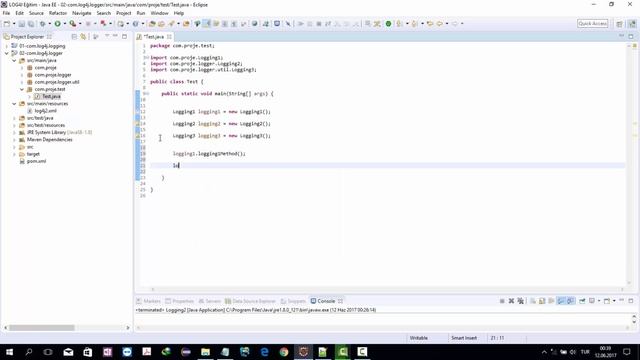640x360 pixels.
Task: Click Remove Launch console X icon
Action: (x=511, y=301)
